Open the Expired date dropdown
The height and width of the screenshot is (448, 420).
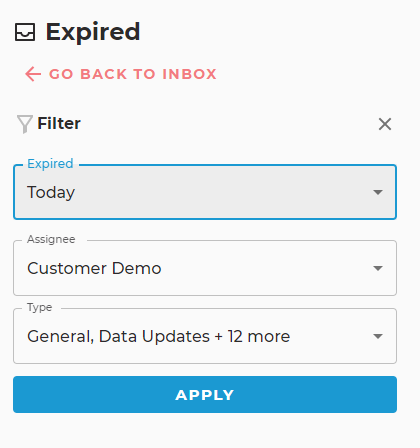(x=205, y=192)
